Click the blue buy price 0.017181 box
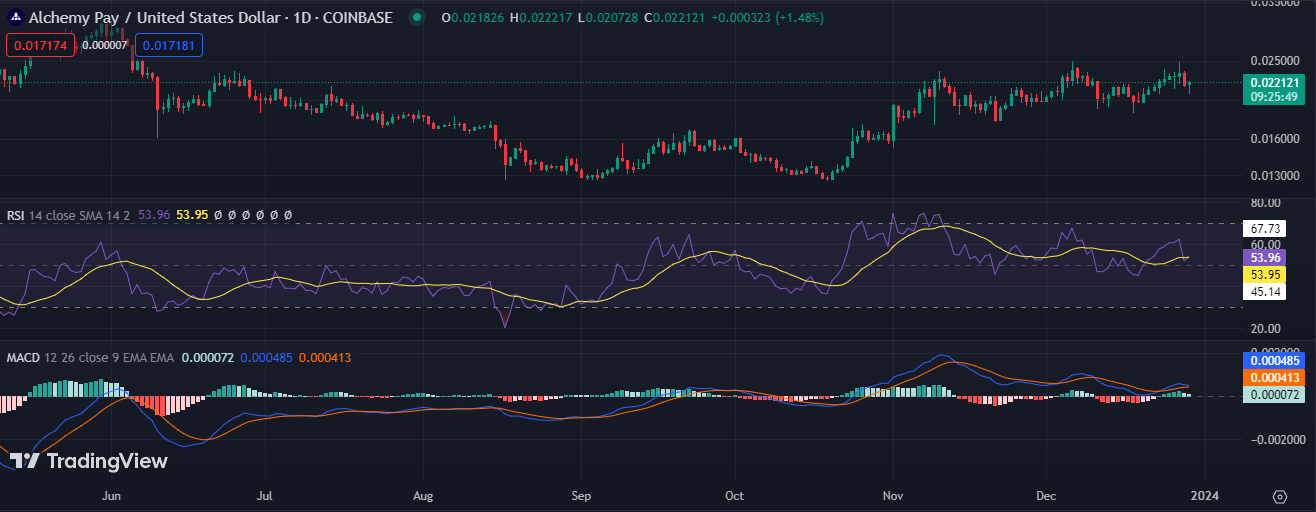Viewport: 1316px width, 512px height. click(170, 45)
